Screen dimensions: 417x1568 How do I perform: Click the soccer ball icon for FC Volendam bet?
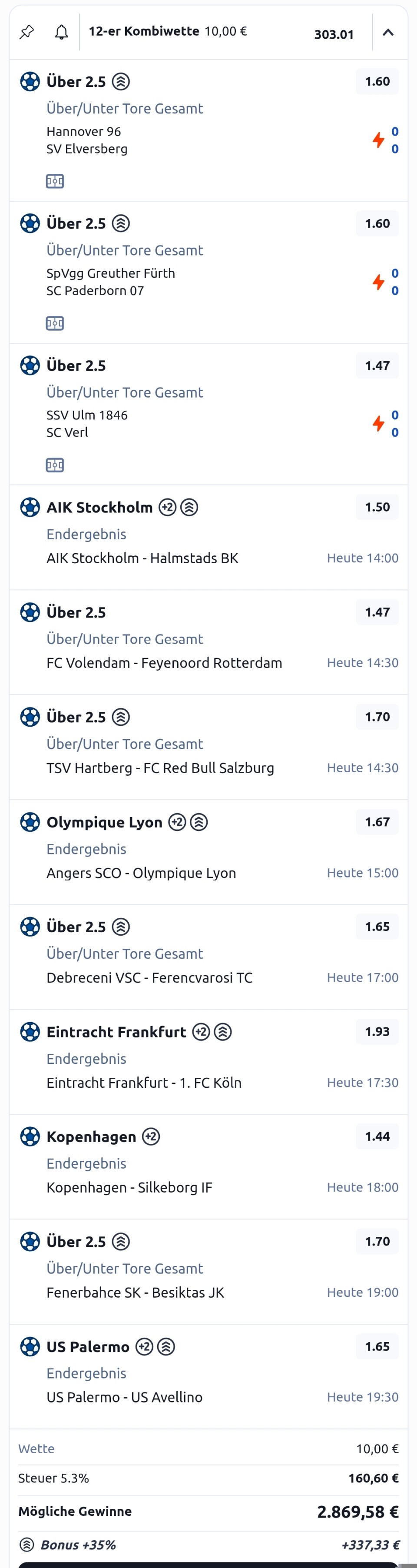(30, 612)
